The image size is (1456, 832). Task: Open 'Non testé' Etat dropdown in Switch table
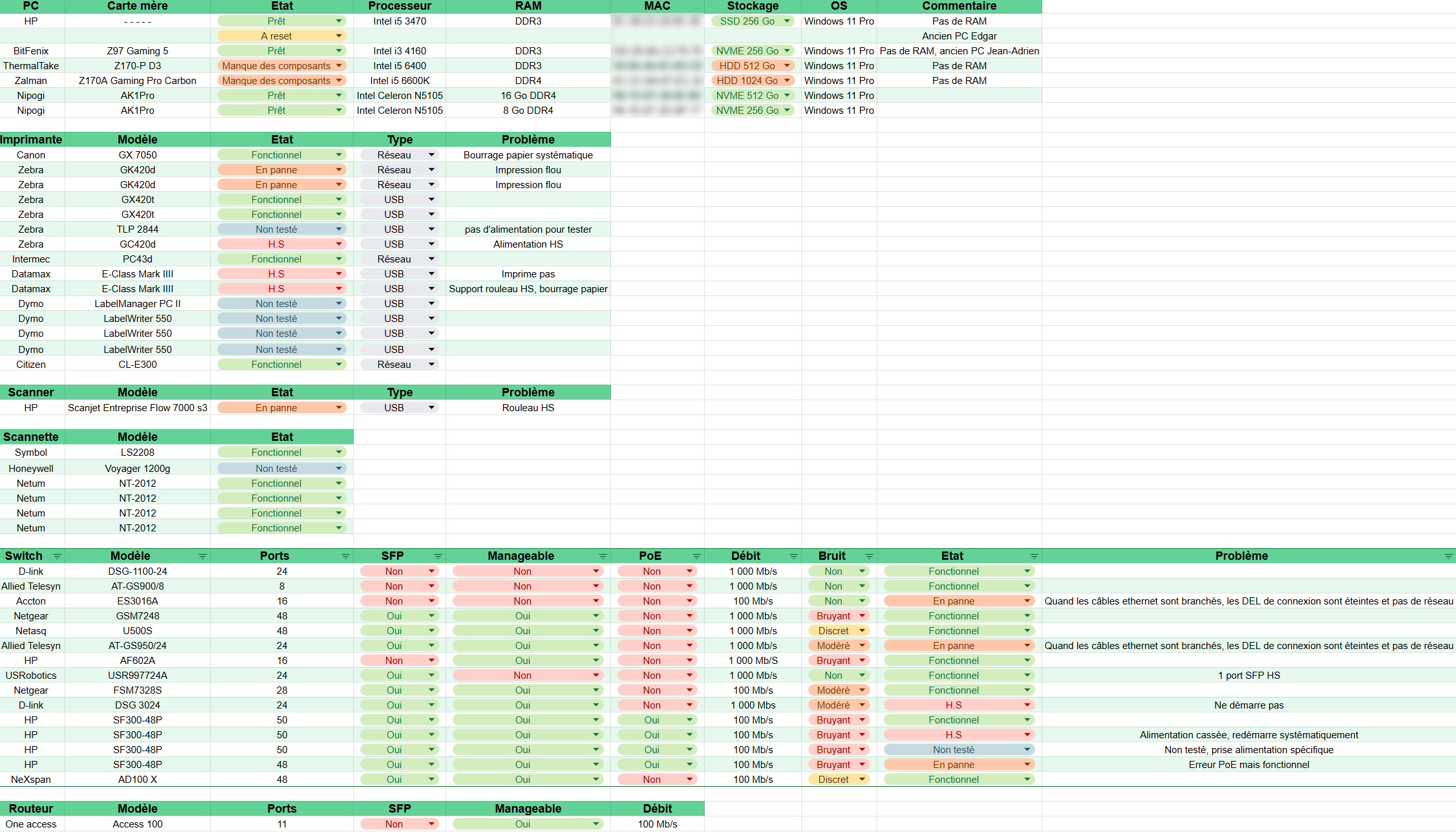point(959,750)
